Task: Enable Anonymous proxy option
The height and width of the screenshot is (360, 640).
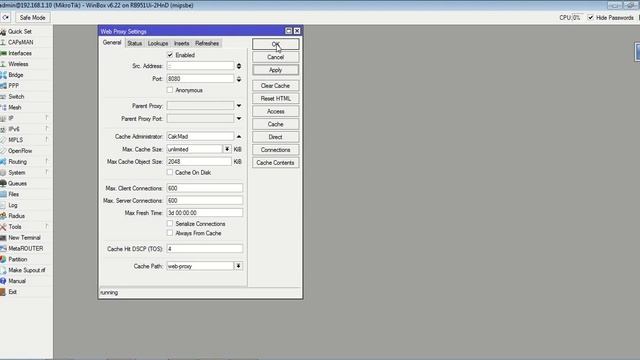Action: (170, 90)
